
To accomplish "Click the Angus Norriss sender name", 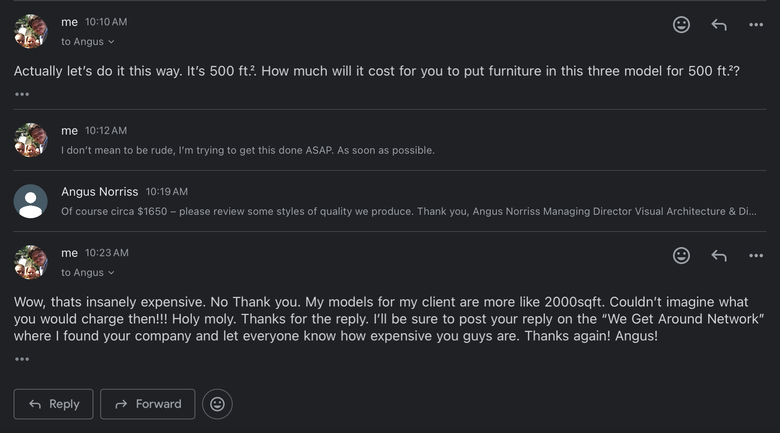I will [x=99, y=192].
